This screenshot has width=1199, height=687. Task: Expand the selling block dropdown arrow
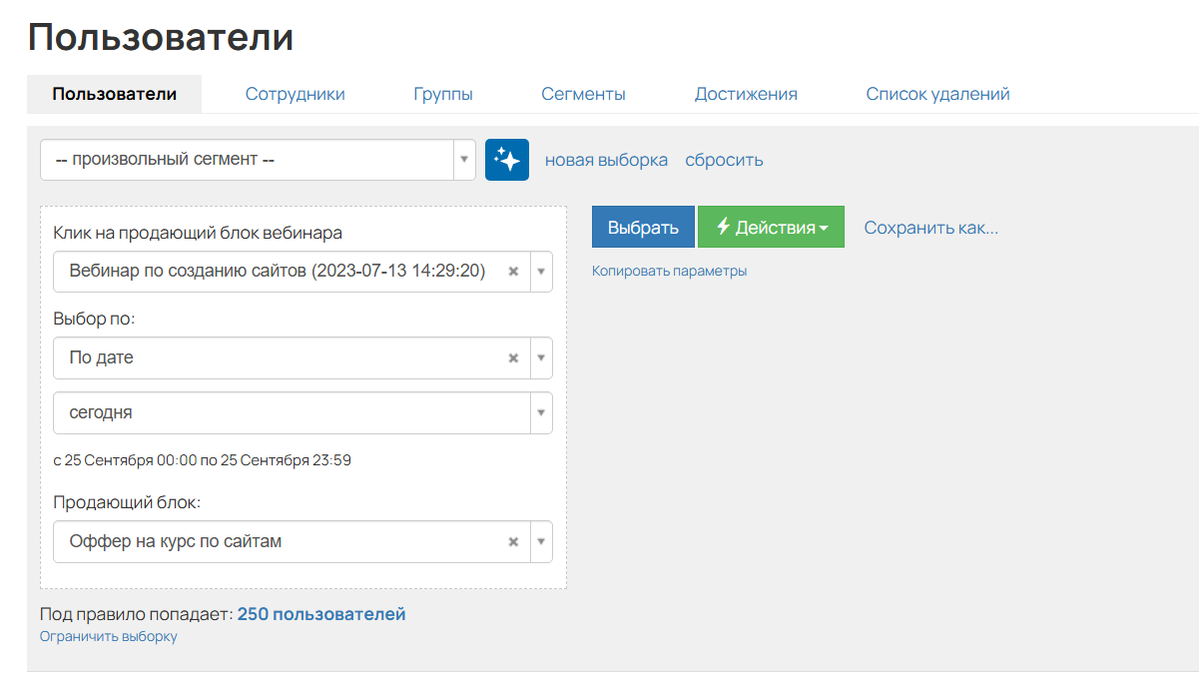[541, 542]
